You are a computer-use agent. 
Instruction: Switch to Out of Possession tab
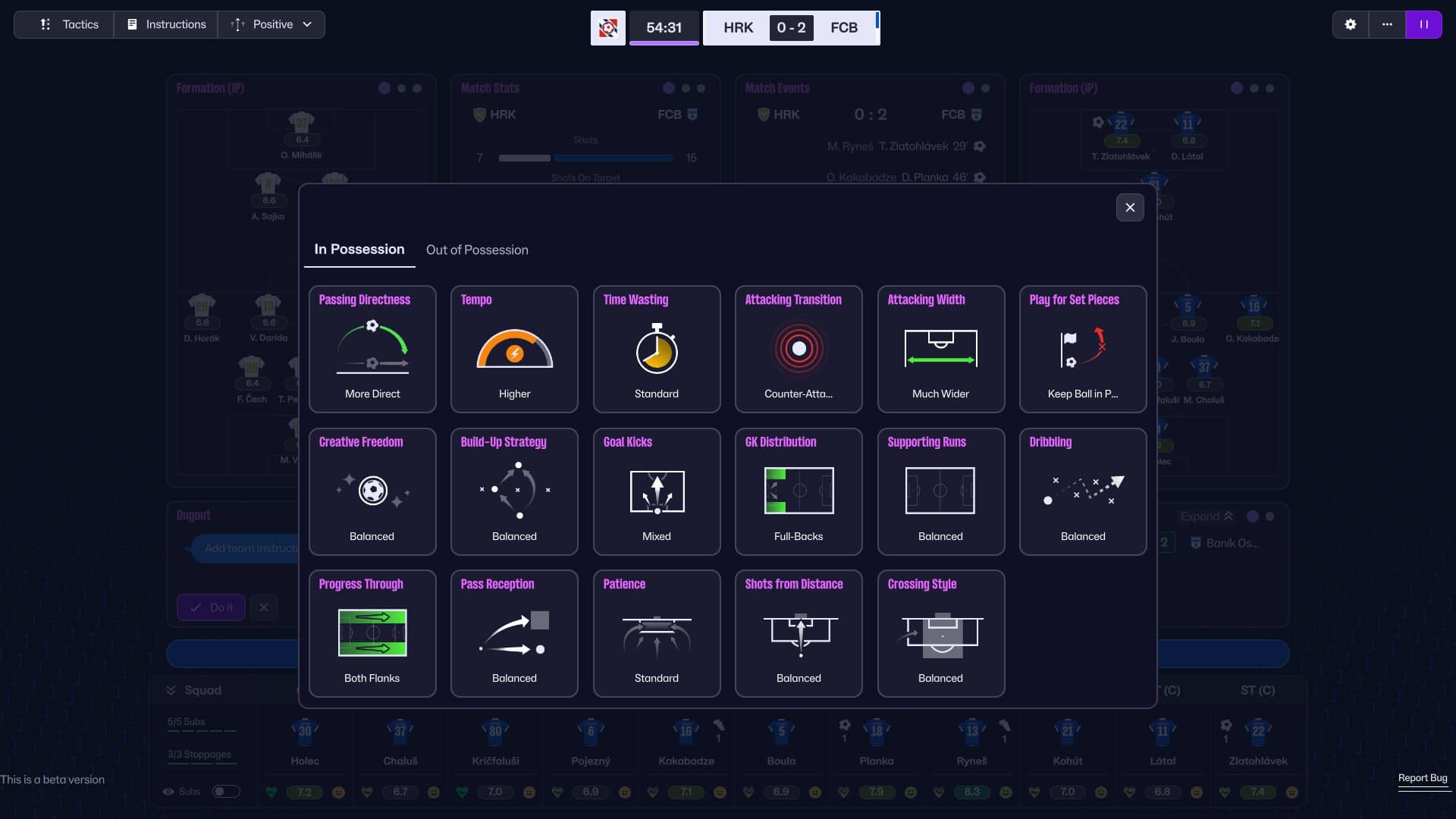(477, 250)
